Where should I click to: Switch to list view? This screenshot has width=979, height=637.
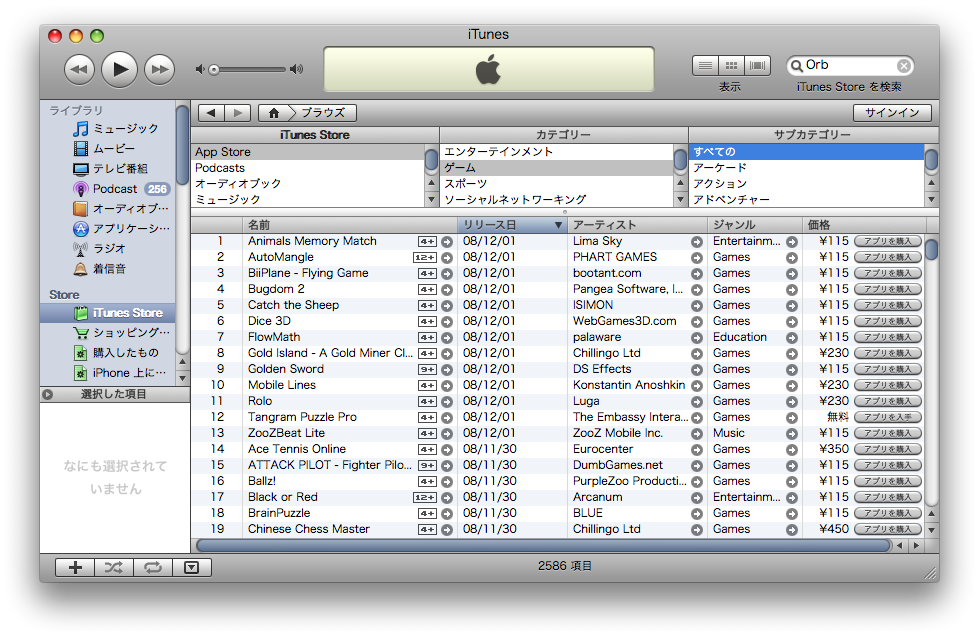706,66
